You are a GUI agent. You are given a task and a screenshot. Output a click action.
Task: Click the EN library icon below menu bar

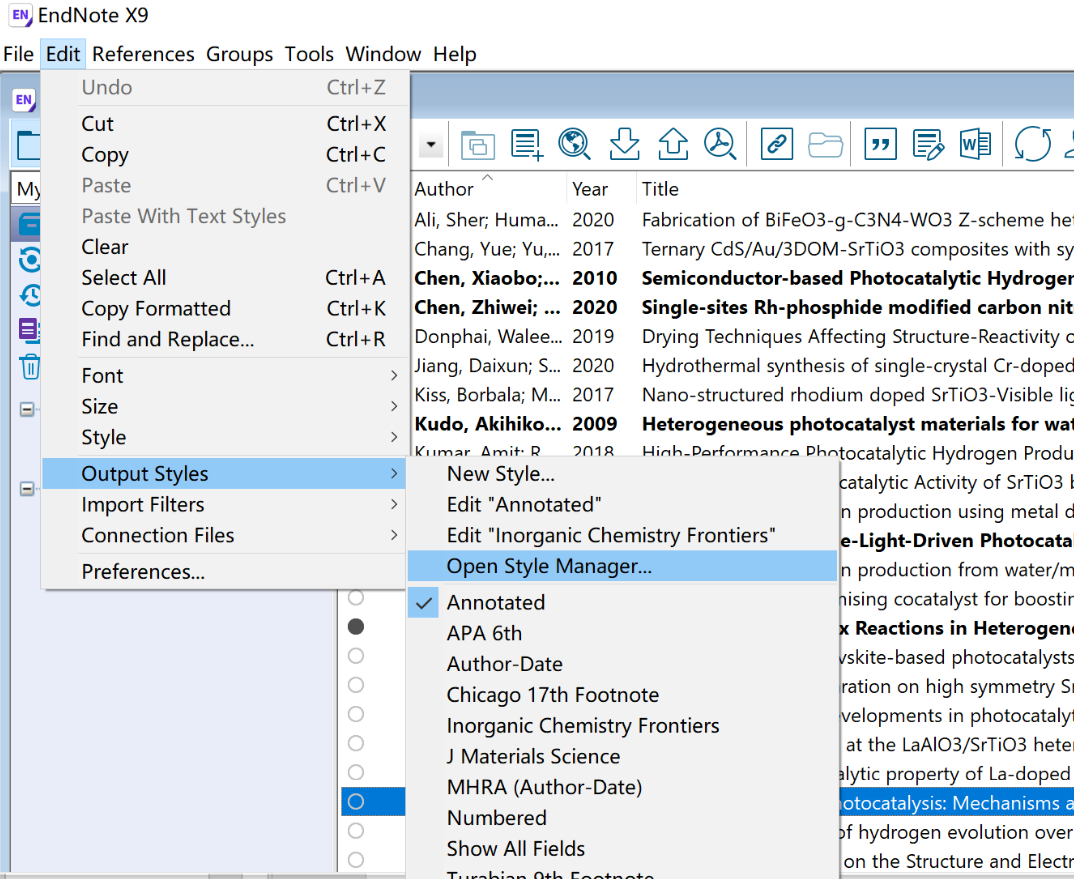[23, 100]
